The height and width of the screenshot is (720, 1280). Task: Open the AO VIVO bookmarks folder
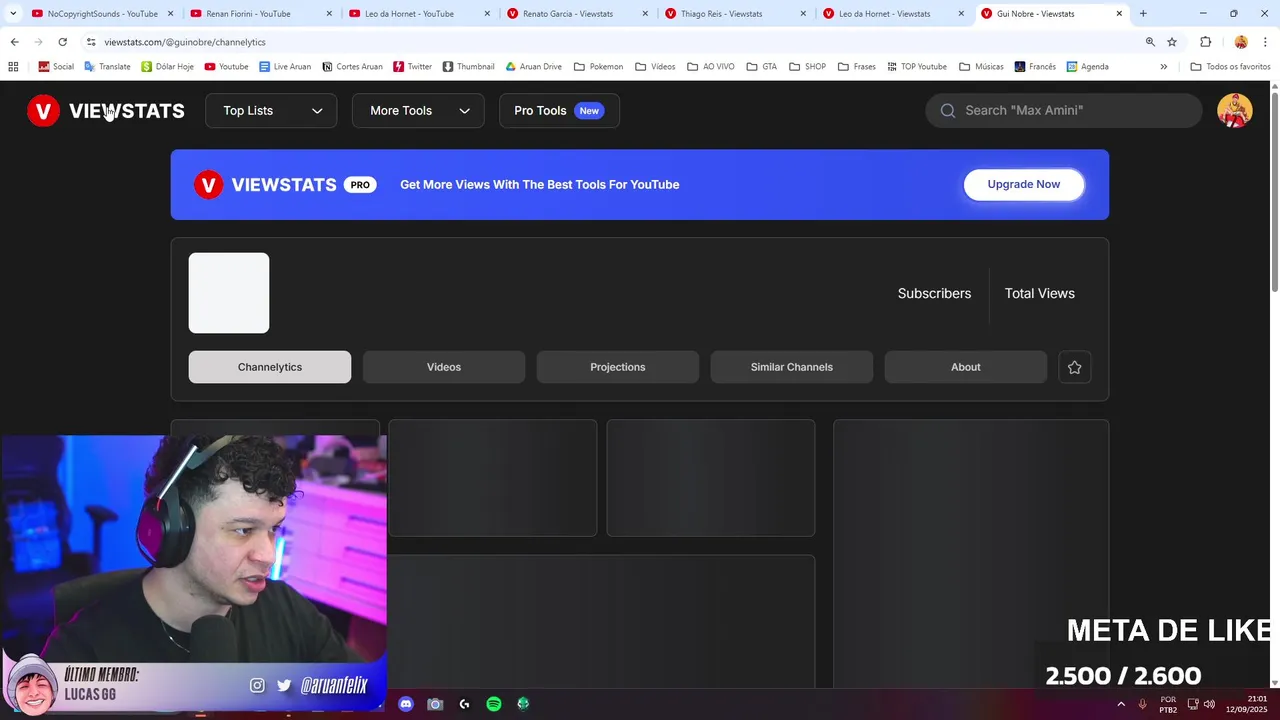point(711,67)
